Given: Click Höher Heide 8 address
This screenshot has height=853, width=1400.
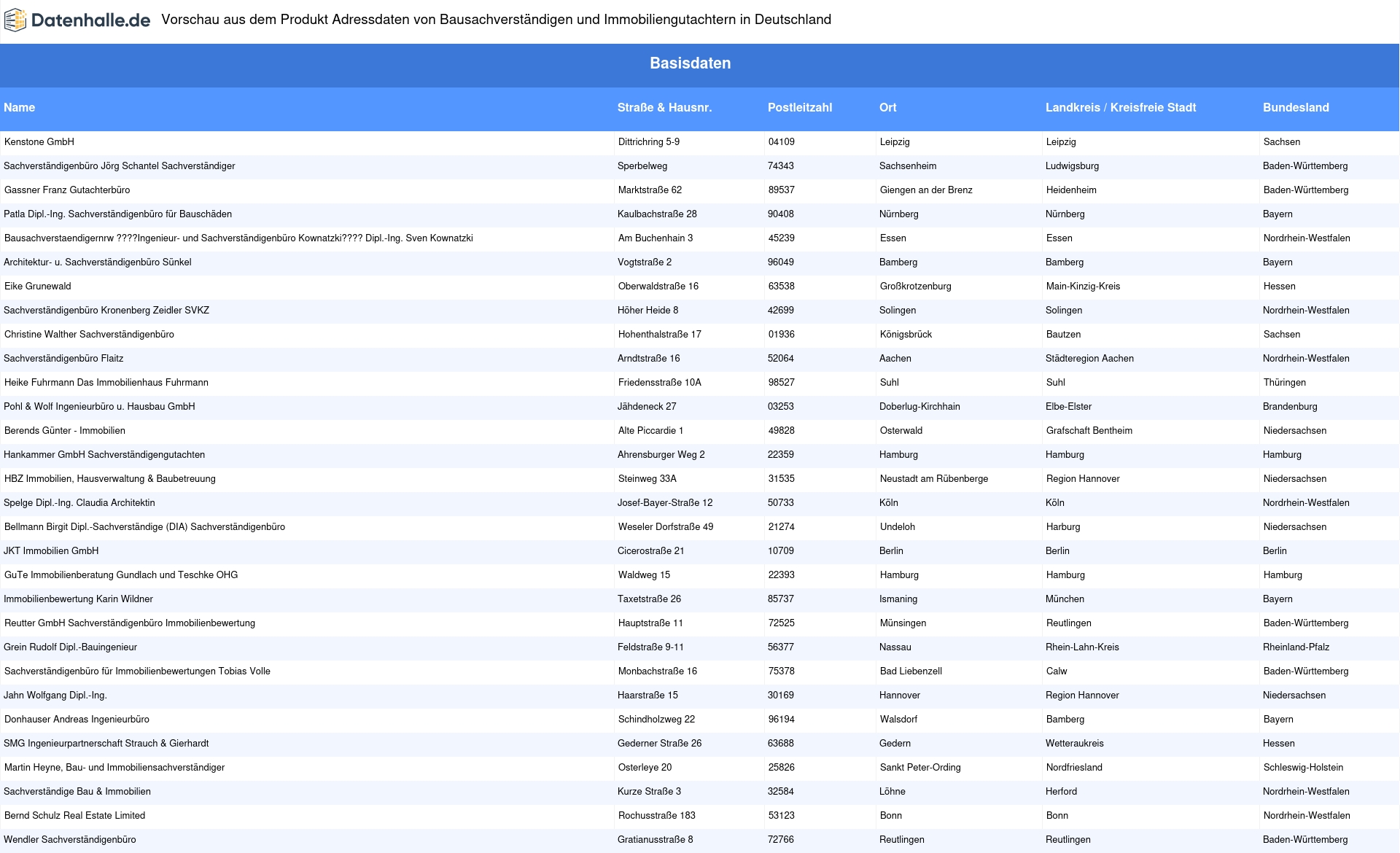Looking at the screenshot, I should coord(647,310).
